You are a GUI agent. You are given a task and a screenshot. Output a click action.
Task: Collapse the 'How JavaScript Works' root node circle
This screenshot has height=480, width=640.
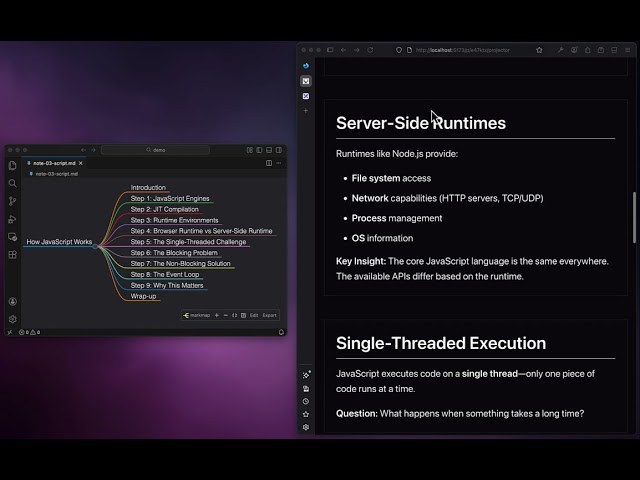[x=95, y=246]
